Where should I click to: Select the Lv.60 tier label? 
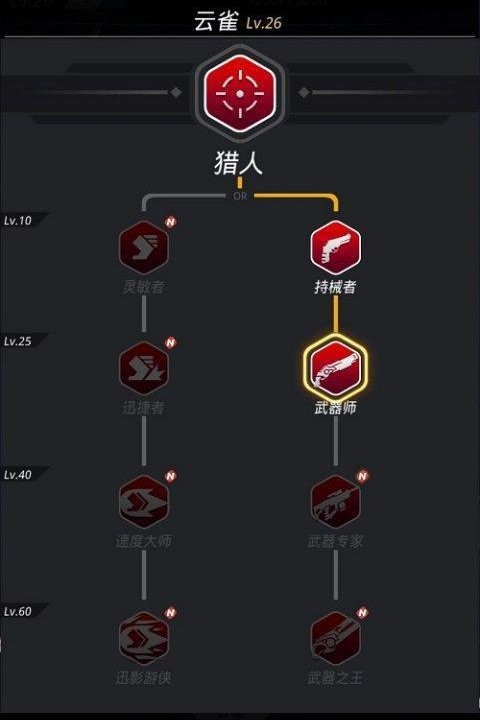(x=18, y=611)
